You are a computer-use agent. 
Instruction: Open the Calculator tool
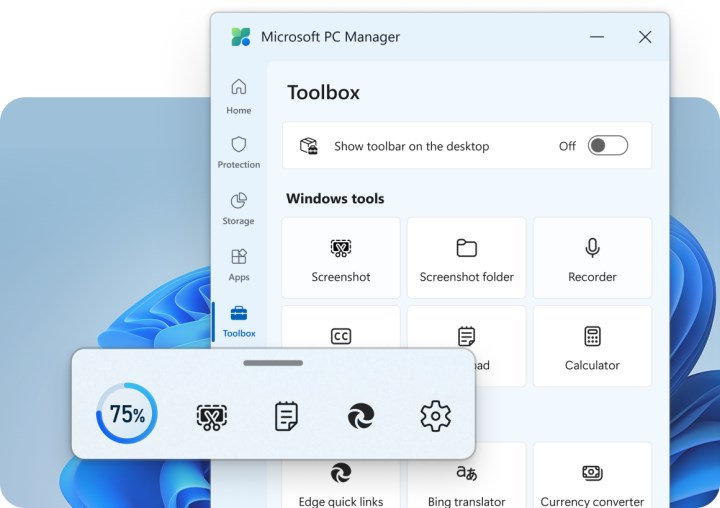point(592,346)
